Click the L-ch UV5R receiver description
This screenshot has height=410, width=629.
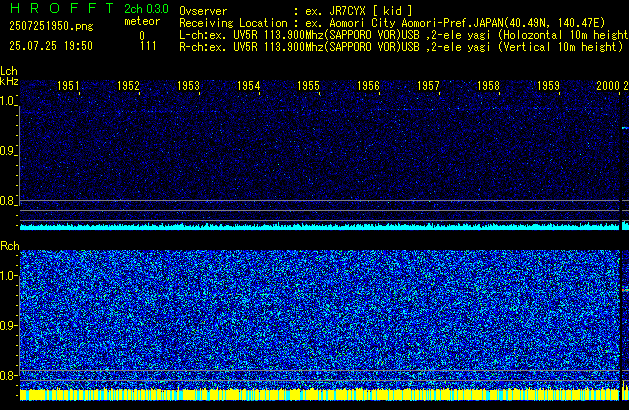[x=404, y=35]
